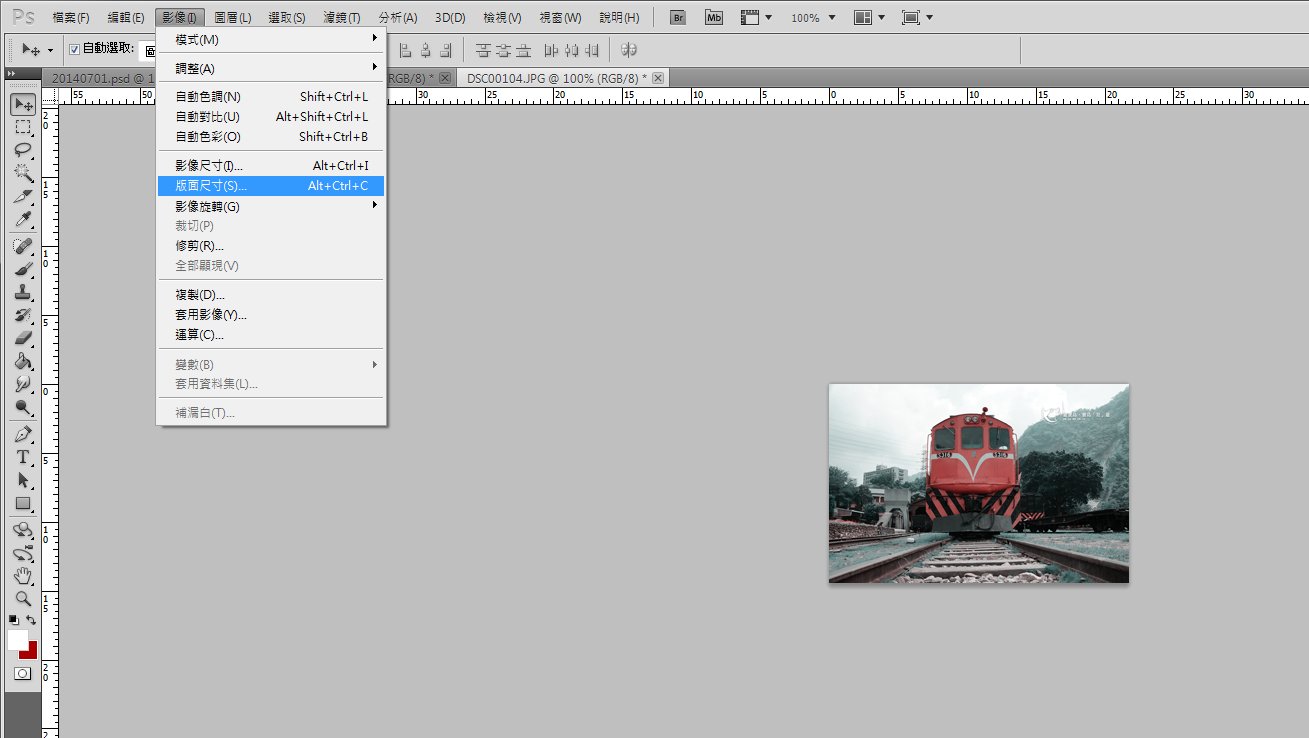Reset default foreground and background colors
This screenshot has width=1309, height=738.
14,620
